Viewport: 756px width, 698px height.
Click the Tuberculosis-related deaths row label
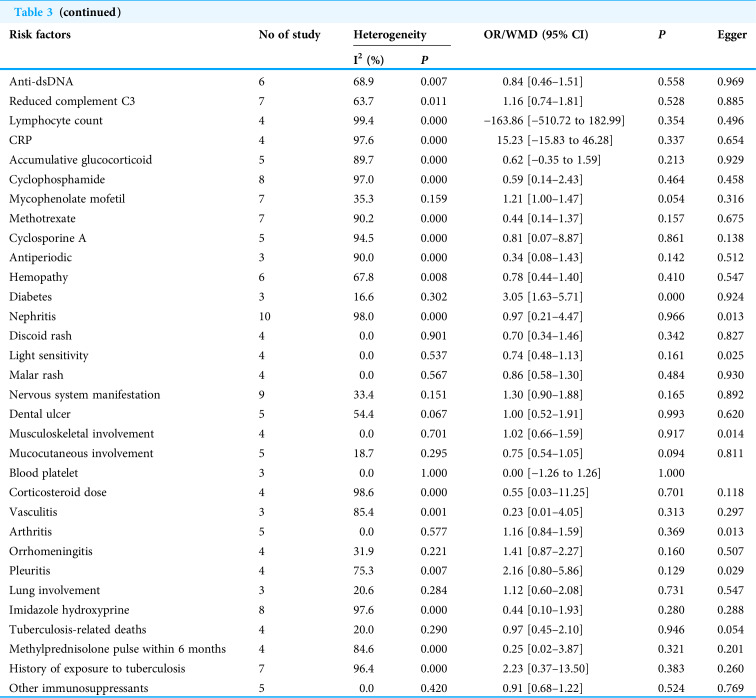tap(78, 630)
